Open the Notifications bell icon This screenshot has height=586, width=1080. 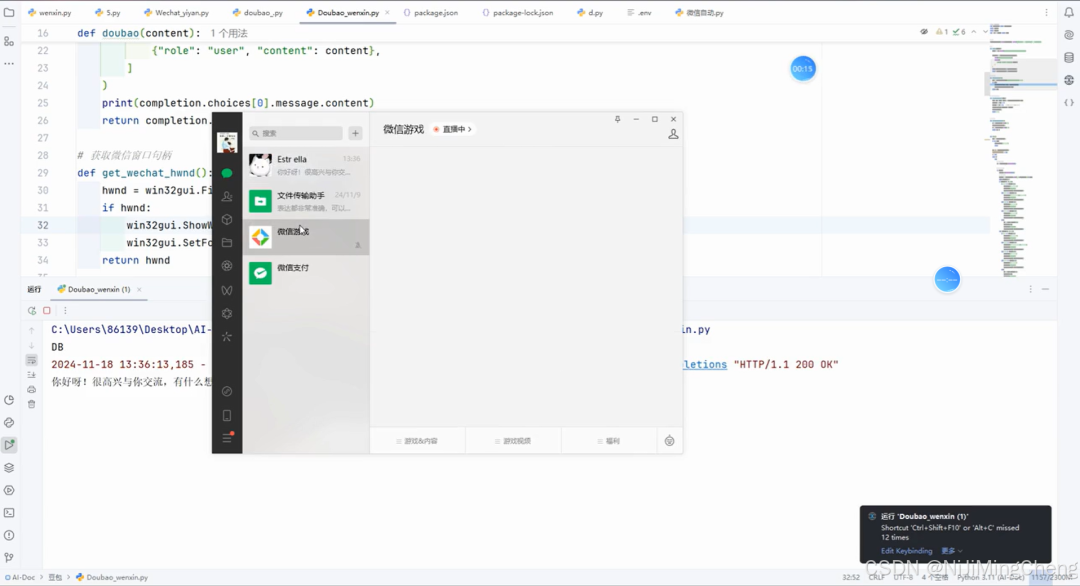(1069, 12)
